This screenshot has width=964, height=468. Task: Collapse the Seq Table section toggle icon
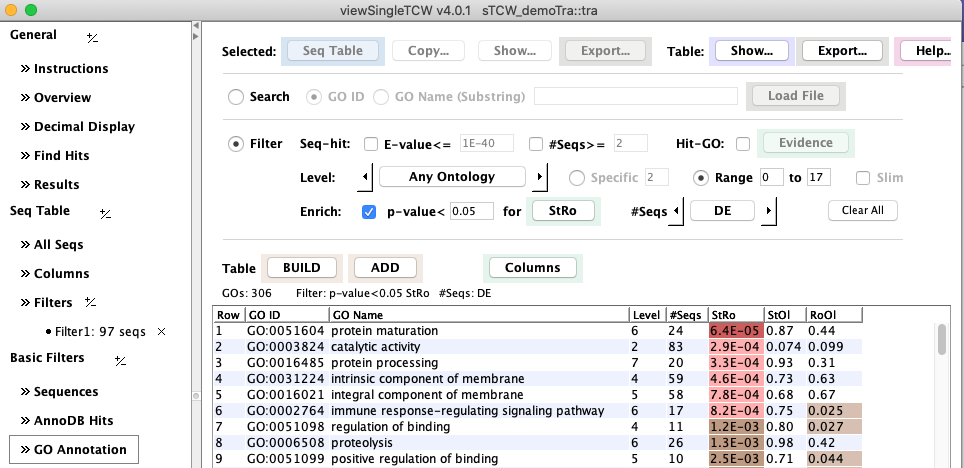105,213
